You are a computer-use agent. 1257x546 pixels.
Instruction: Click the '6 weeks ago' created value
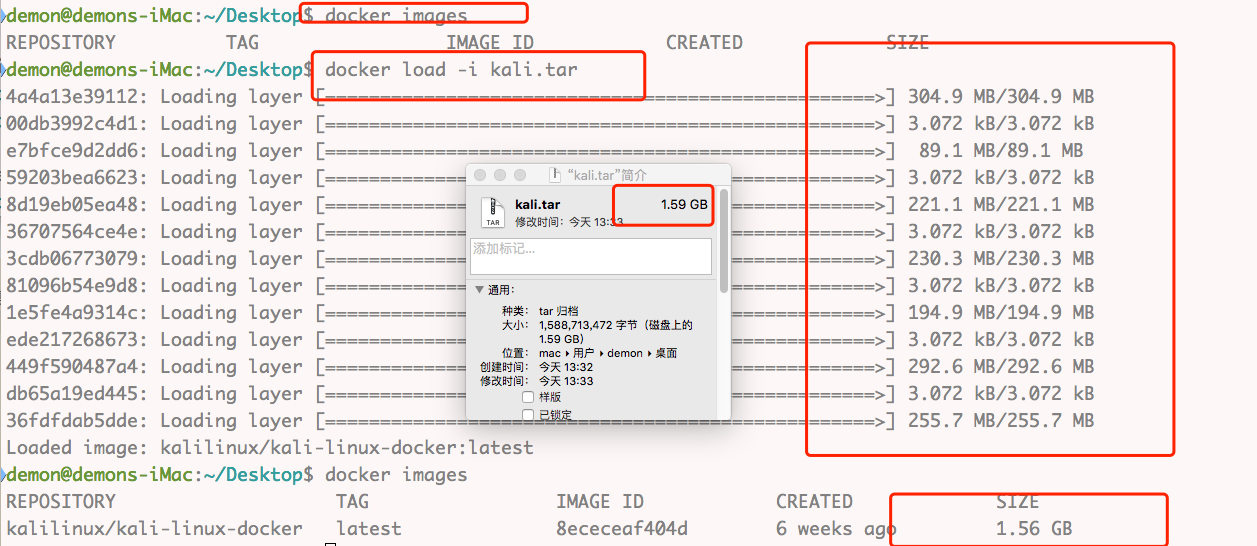(836, 529)
